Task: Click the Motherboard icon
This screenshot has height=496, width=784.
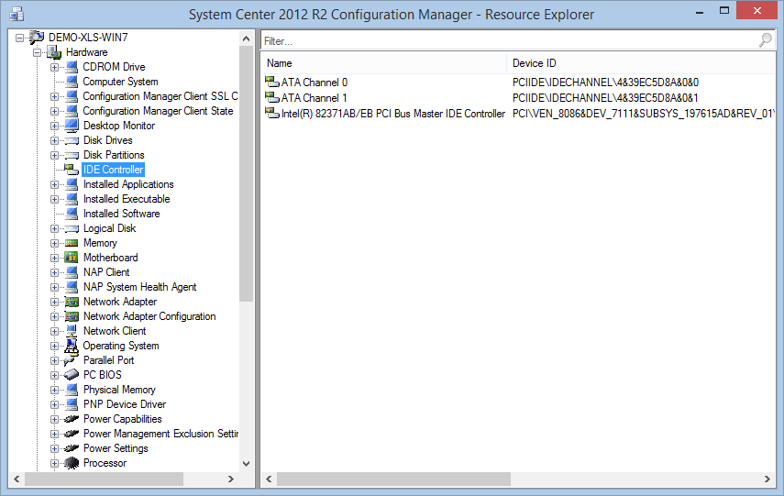Action: 72,258
